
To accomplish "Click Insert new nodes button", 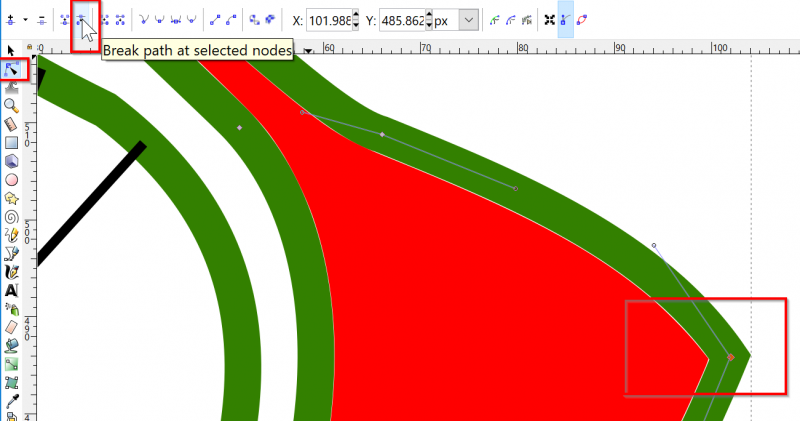I will [10, 19].
